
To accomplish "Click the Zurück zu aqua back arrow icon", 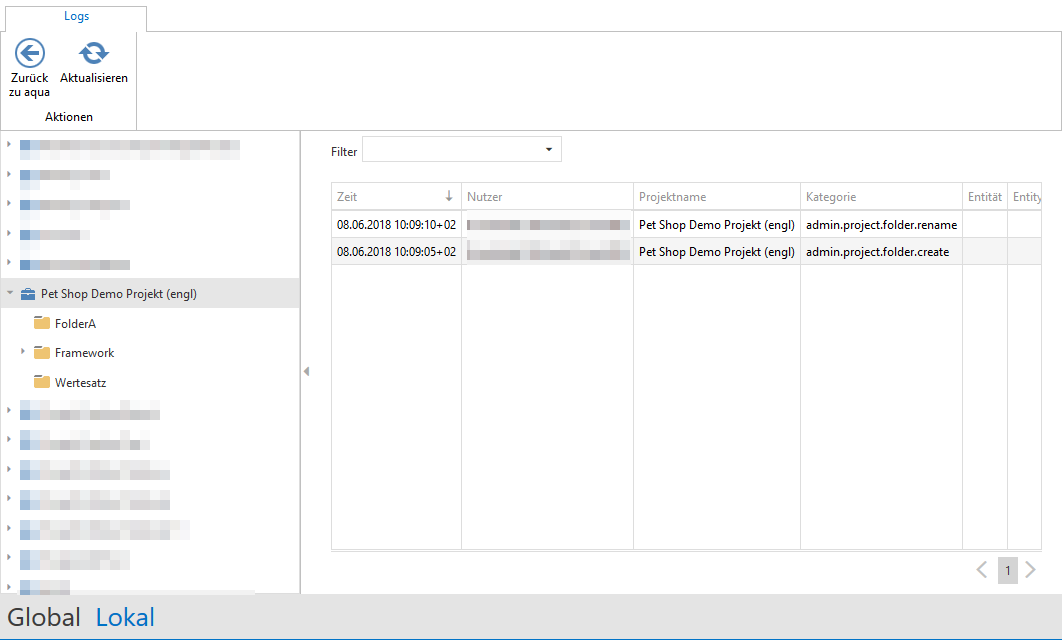I will point(29,54).
